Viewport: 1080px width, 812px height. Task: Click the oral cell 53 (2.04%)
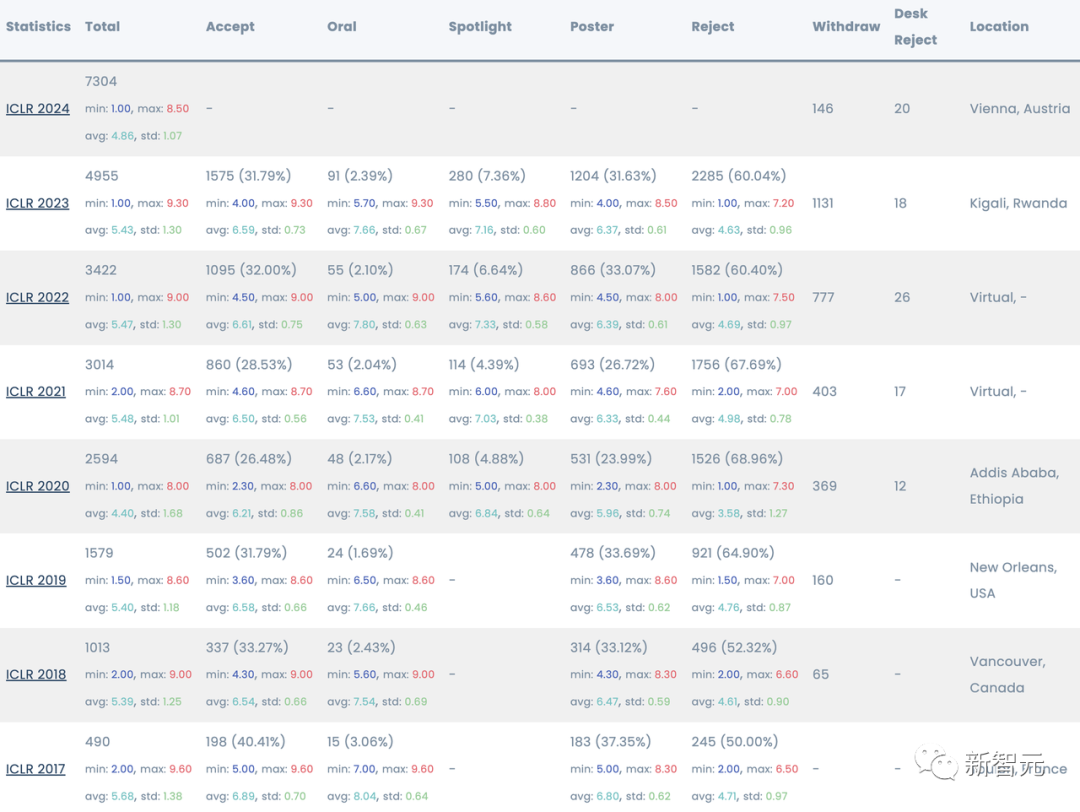pyautogui.click(x=362, y=364)
